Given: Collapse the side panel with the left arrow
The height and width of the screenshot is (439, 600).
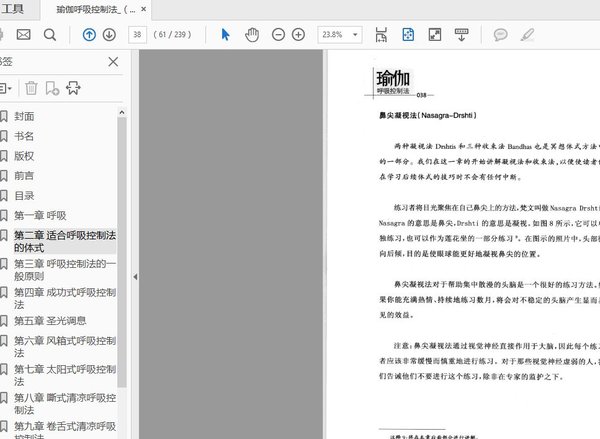Looking at the screenshot, I should (135, 277).
